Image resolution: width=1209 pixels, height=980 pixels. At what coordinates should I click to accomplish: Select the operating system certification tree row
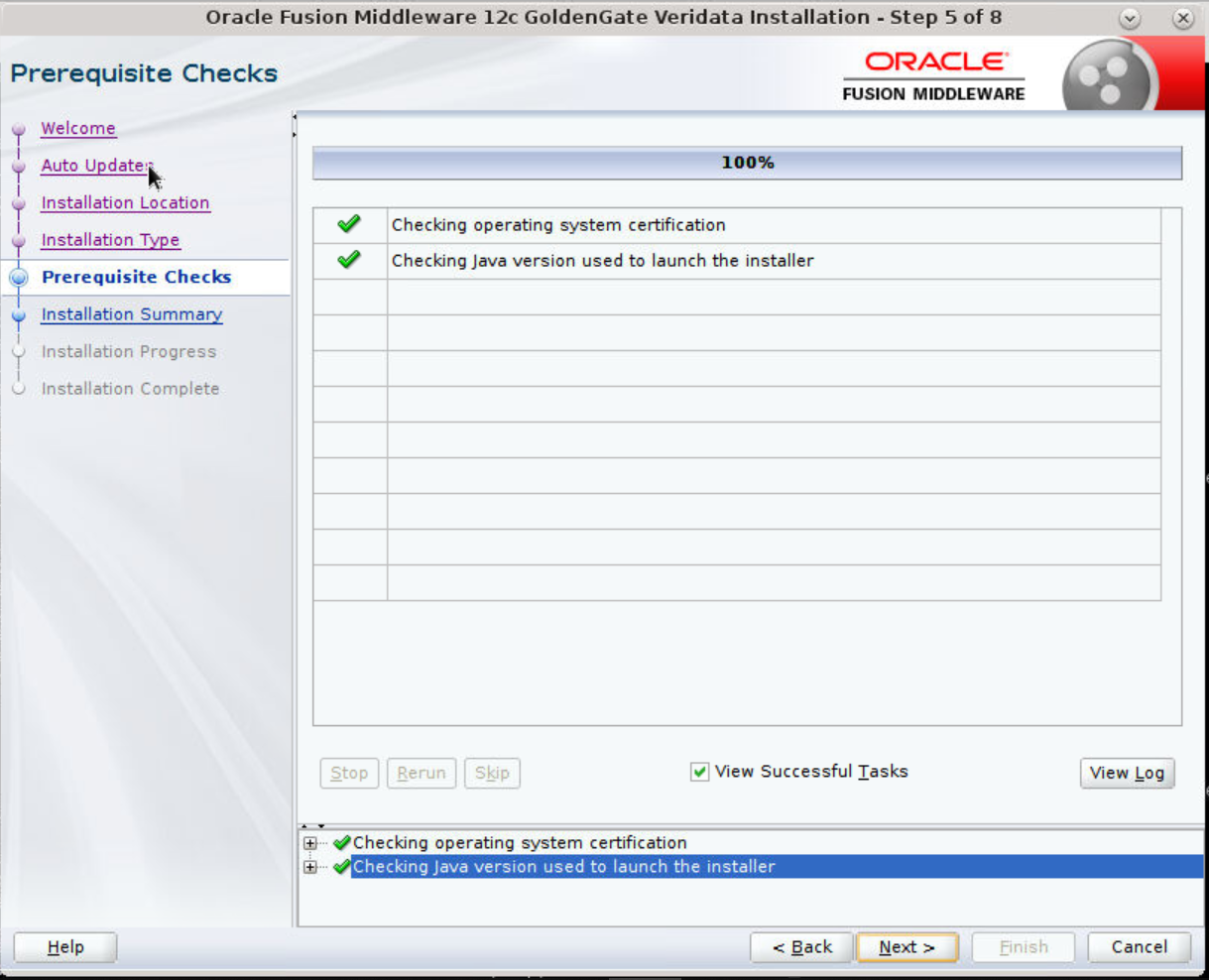click(520, 843)
